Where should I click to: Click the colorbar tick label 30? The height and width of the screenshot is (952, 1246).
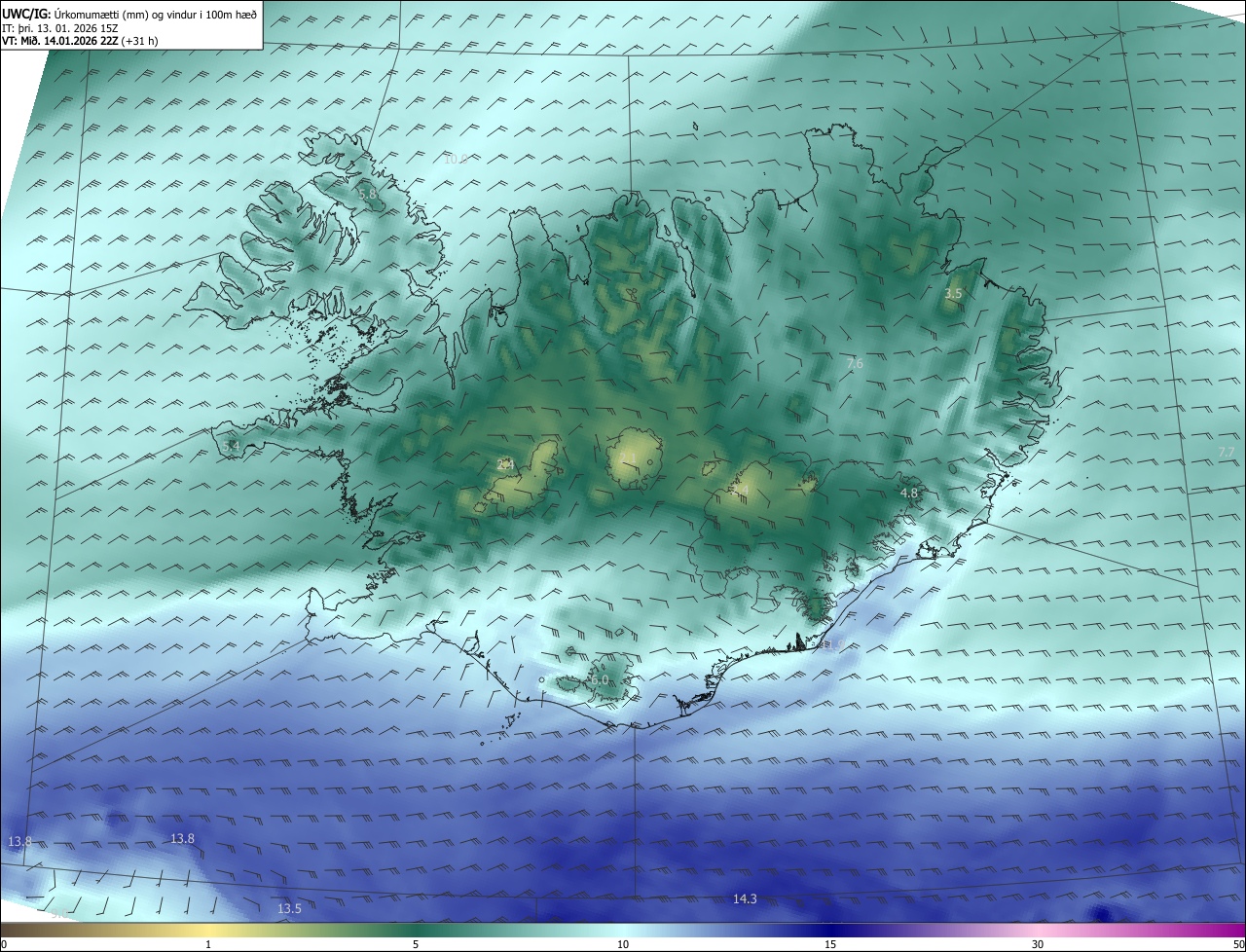click(x=1038, y=944)
